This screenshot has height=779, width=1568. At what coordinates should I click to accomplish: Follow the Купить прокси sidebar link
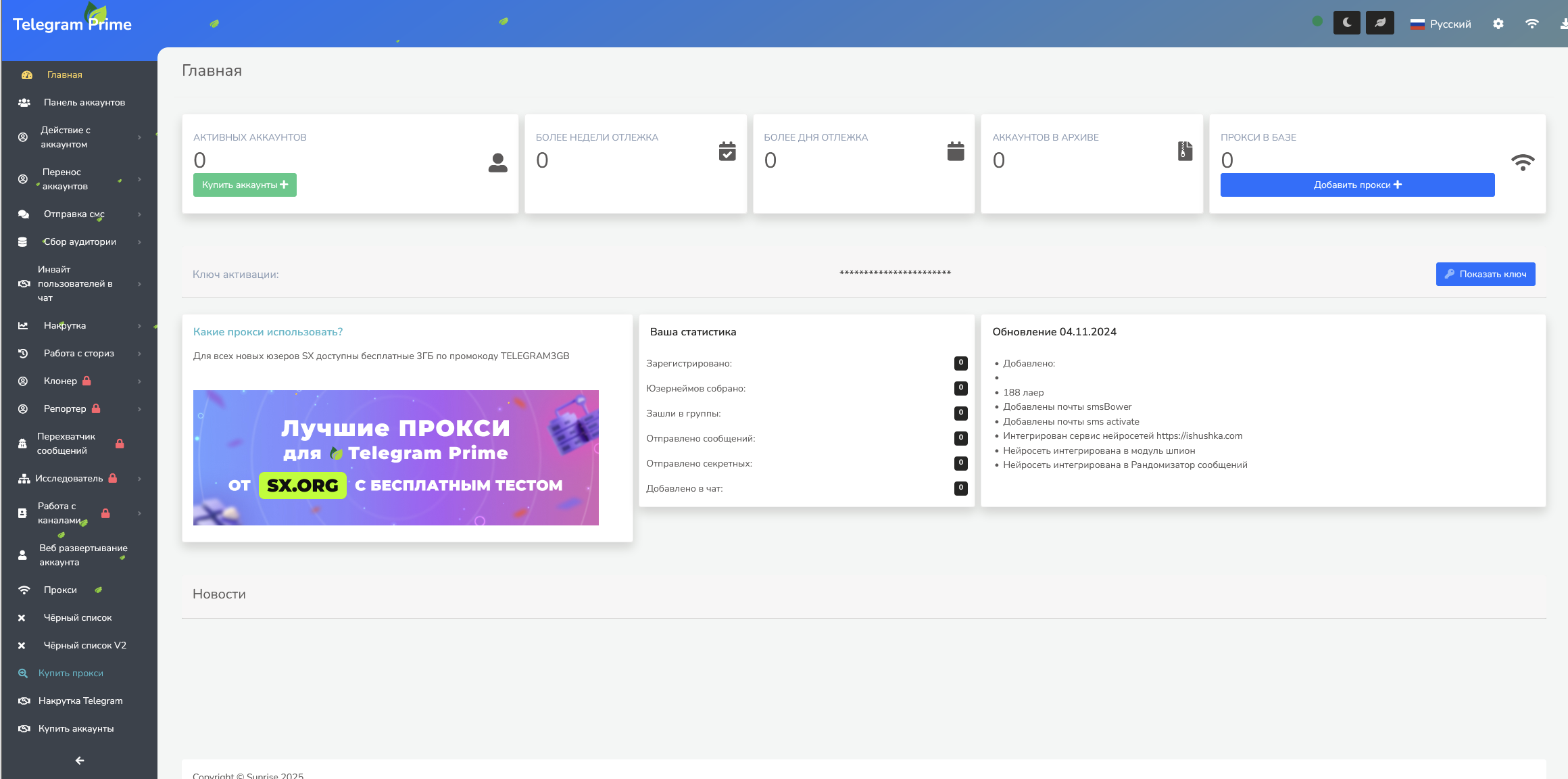pos(70,674)
